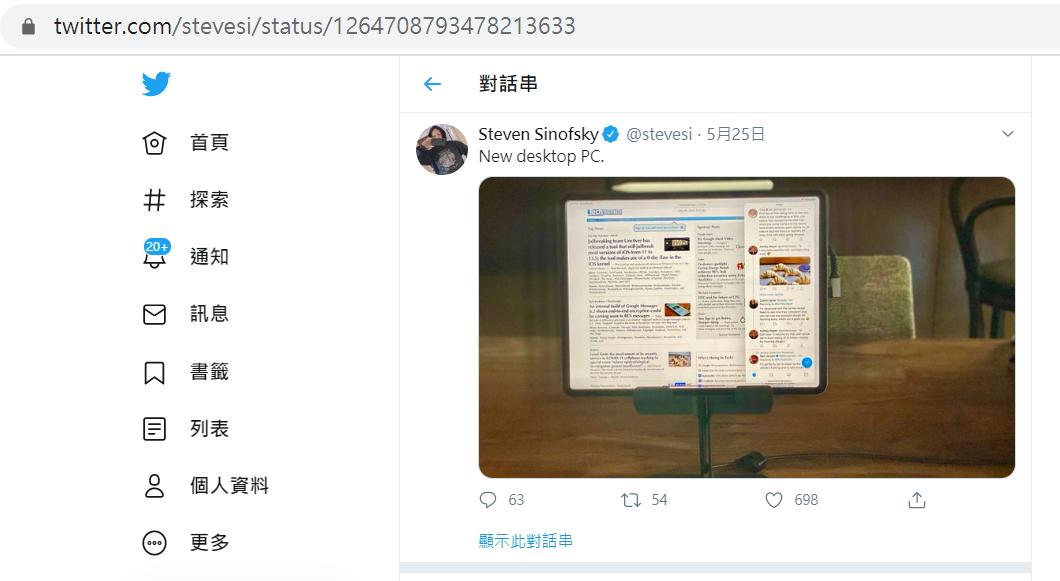Click Steven Sinofsky's profile avatar
The image size is (1060, 581).
(441, 149)
